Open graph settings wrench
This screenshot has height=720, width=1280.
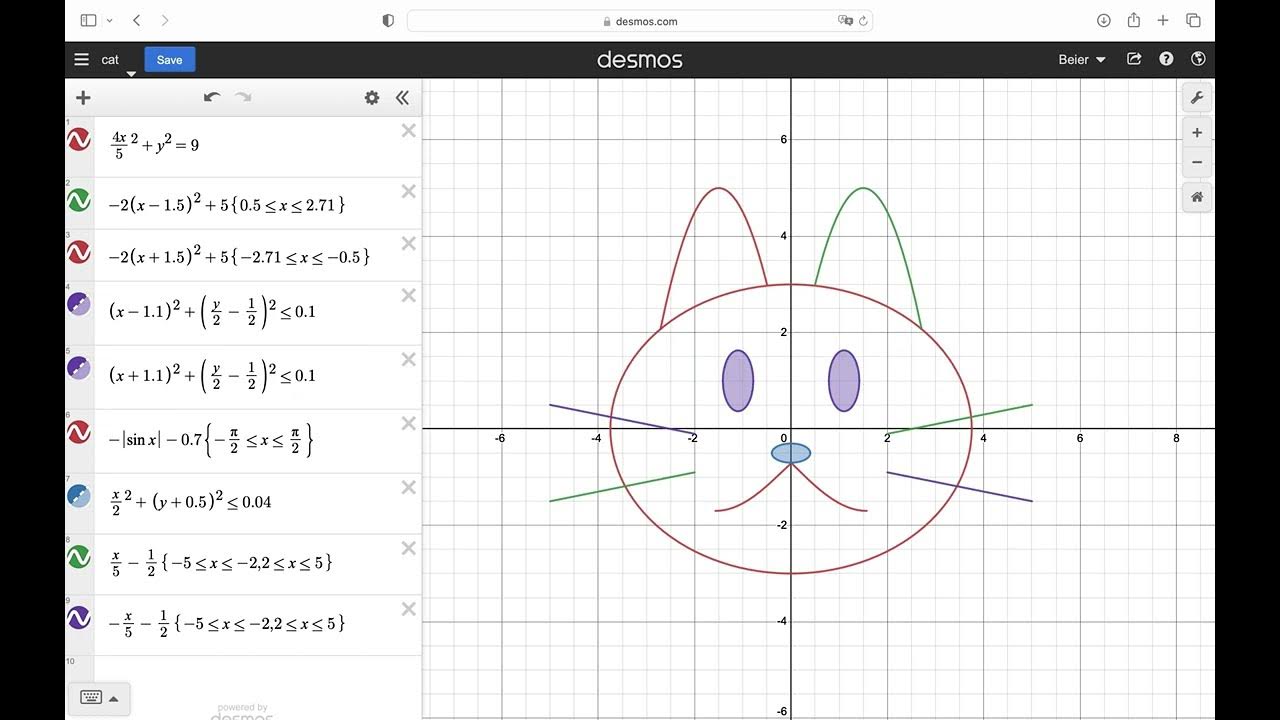[x=1197, y=97]
